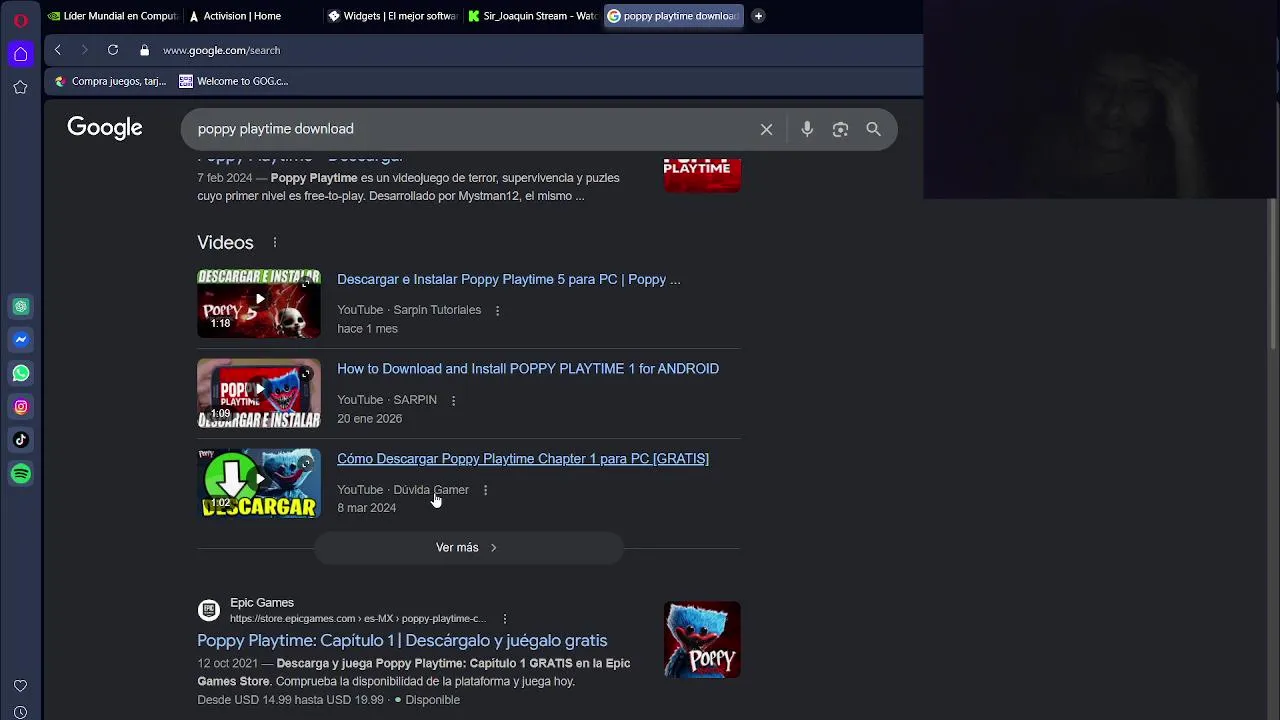Viewport: 1280px width, 720px height.
Task: Switch to Líder Mundial en Comput tab
Action: (112, 16)
